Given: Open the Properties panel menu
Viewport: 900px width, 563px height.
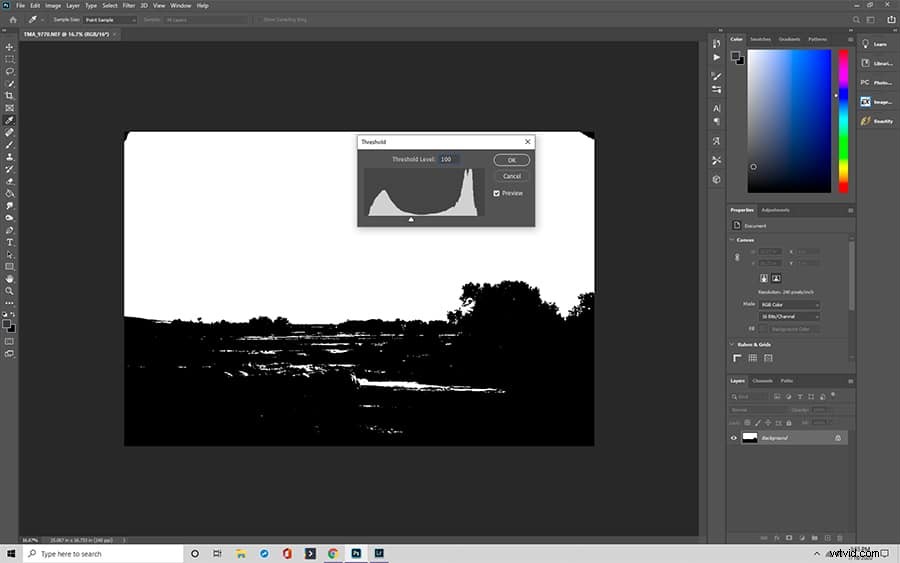Looking at the screenshot, I should click(850, 210).
